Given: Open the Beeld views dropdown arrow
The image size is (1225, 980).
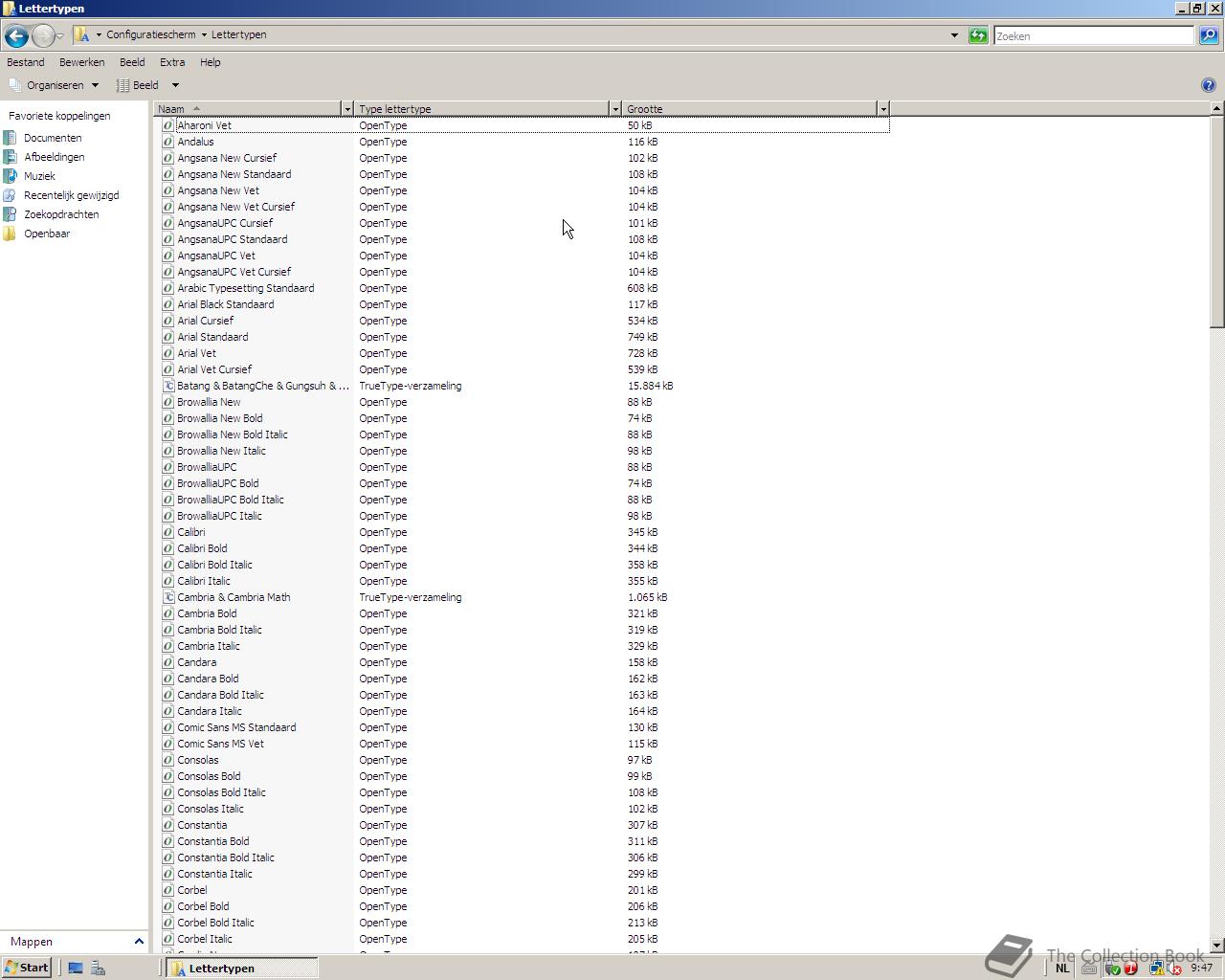Looking at the screenshot, I should point(175,85).
